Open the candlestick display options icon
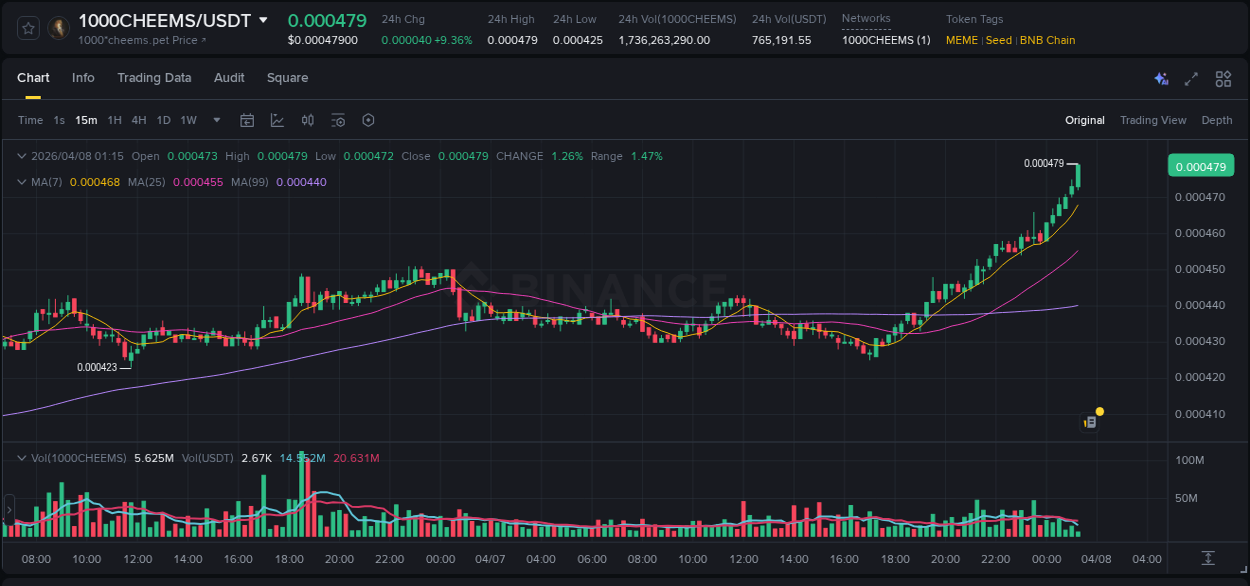 coord(307,120)
